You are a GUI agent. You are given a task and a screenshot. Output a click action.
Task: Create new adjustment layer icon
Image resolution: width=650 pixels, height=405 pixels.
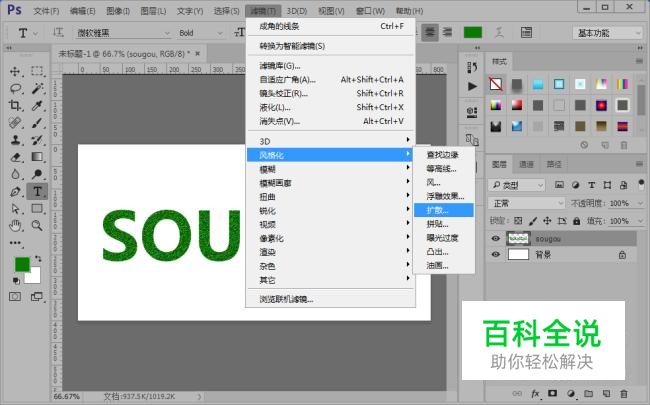[x=571, y=393]
